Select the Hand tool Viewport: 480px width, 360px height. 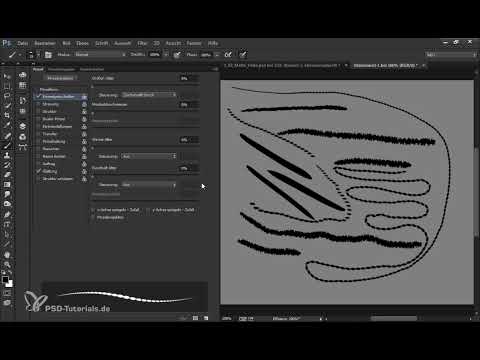click(7, 255)
